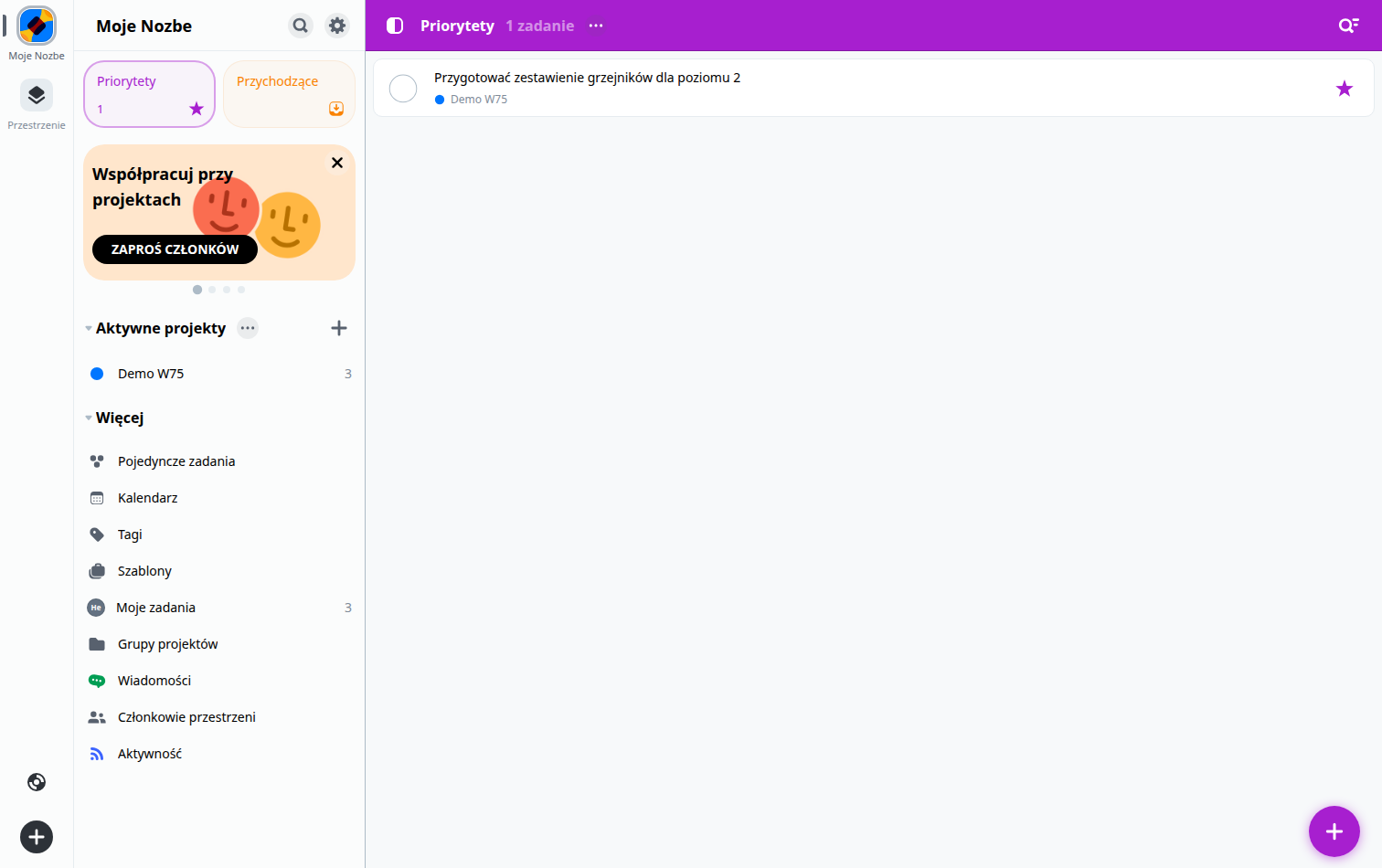Close the Współpracuj przy projektach banner
Viewport: 1382px width, 868px height.
pyautogui.click(x=337, y=163)
